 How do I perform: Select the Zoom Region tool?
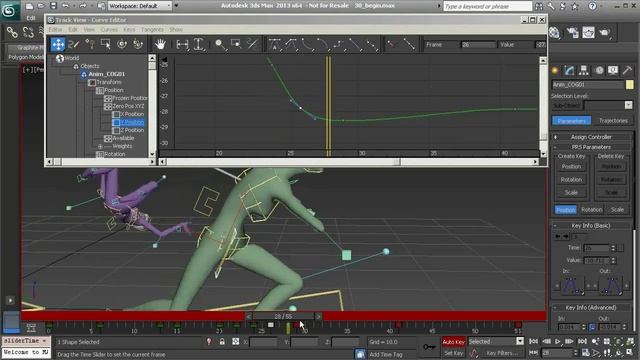236,44
